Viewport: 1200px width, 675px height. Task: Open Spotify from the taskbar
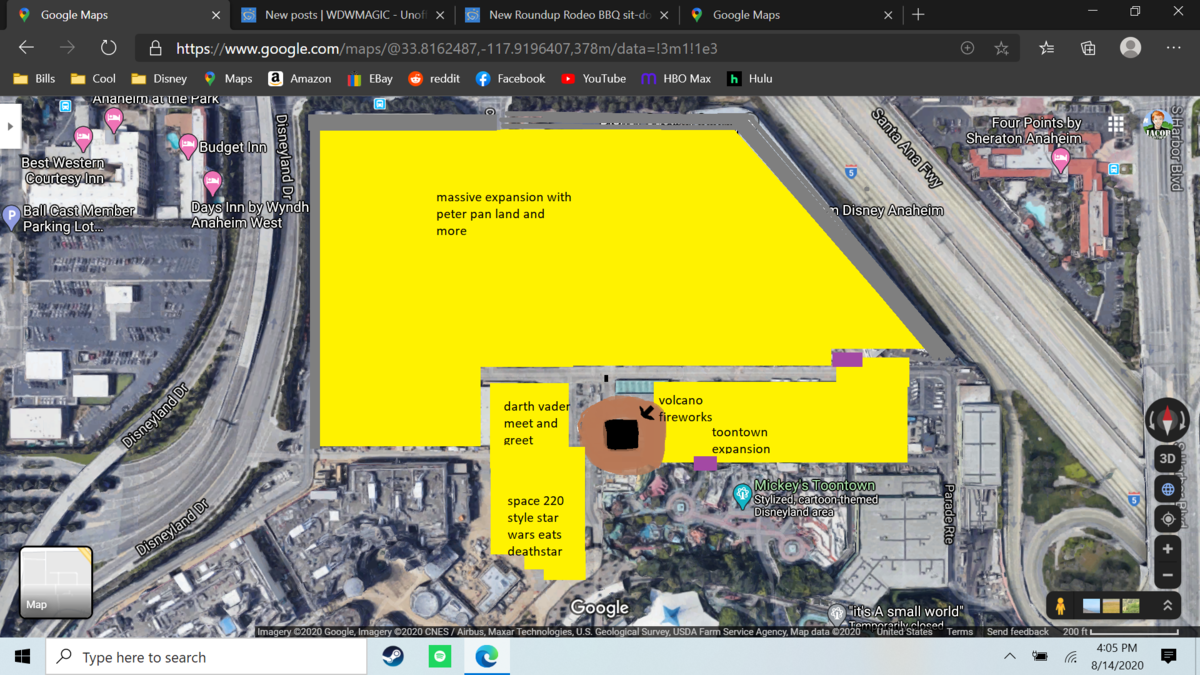point(440,657)
